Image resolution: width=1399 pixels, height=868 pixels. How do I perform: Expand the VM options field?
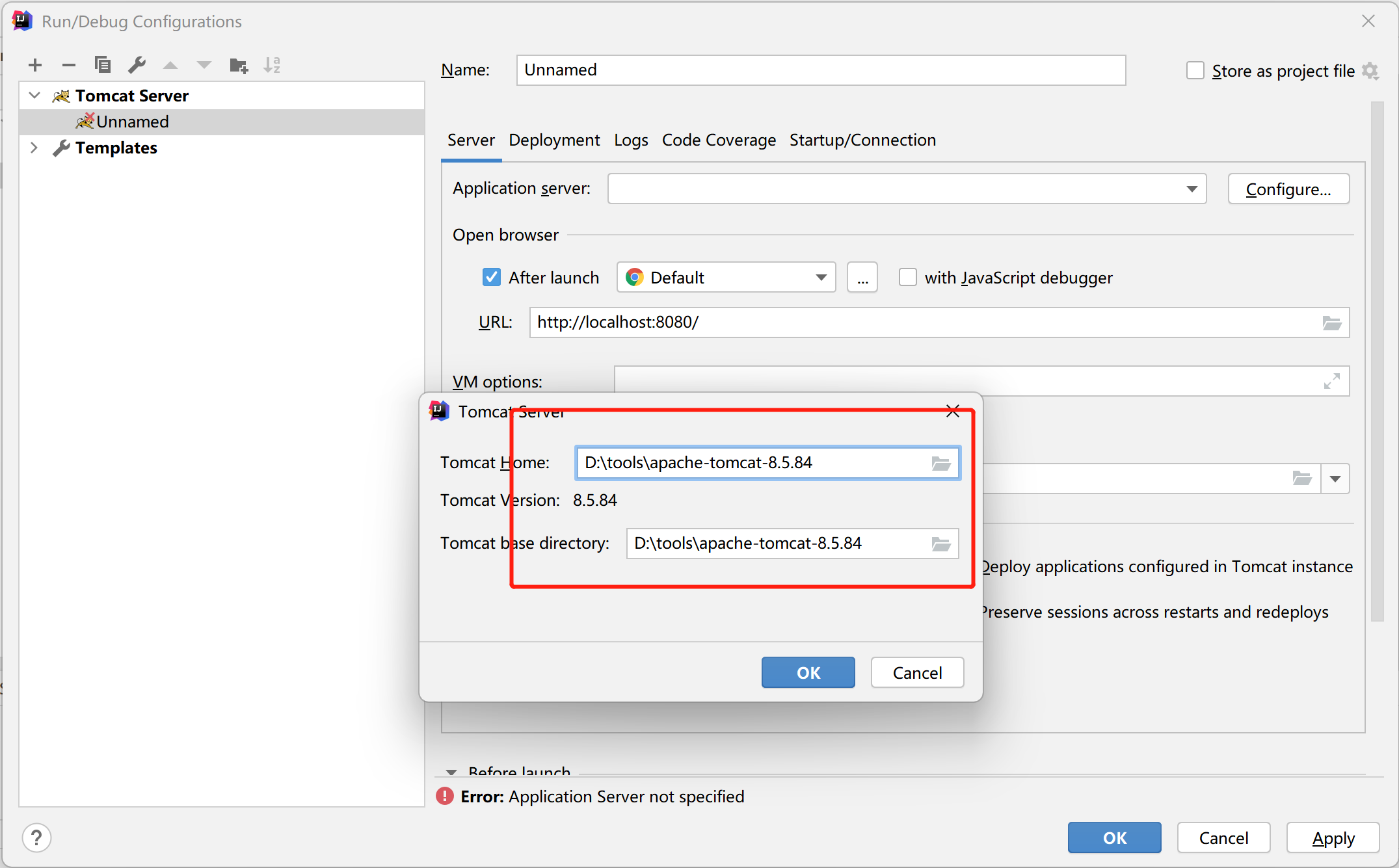[1331, 381]
